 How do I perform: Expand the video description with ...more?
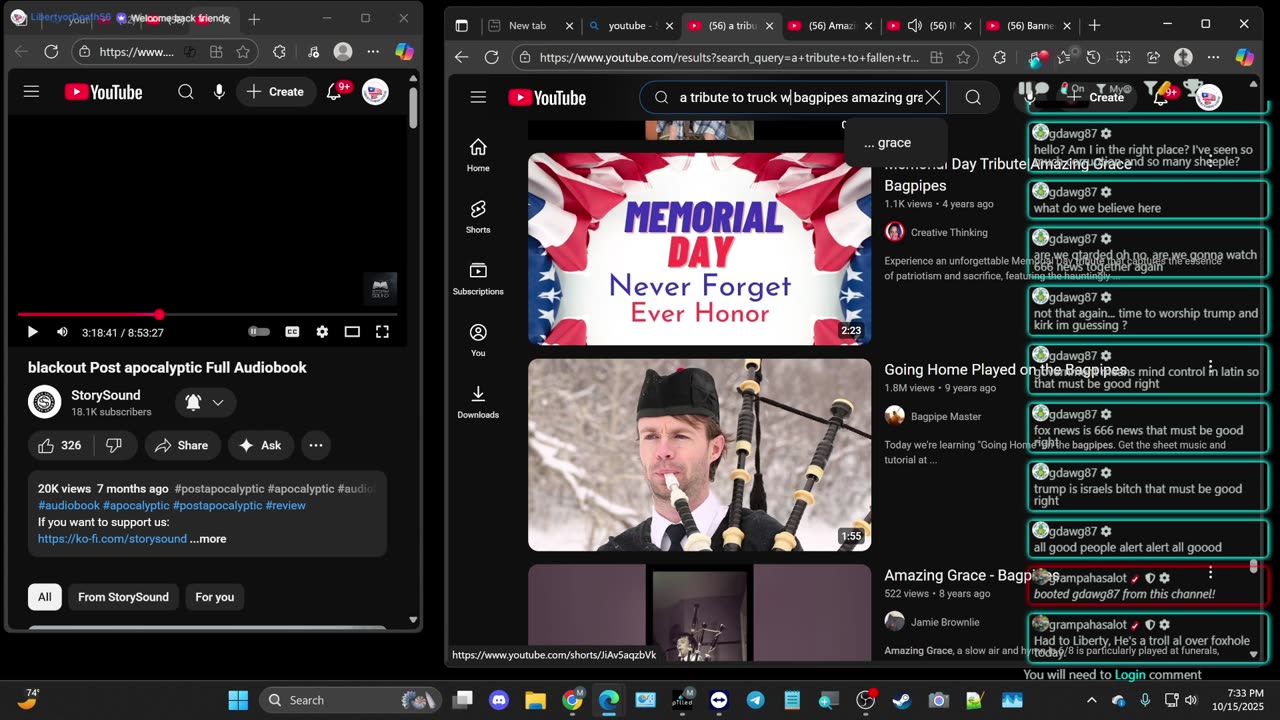(x=208, y=539)
